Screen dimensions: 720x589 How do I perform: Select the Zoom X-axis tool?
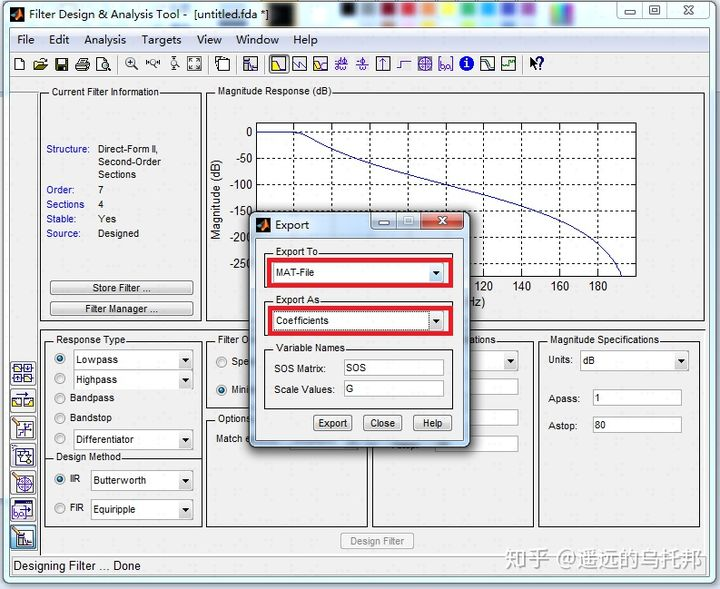(x=152, y=64)
